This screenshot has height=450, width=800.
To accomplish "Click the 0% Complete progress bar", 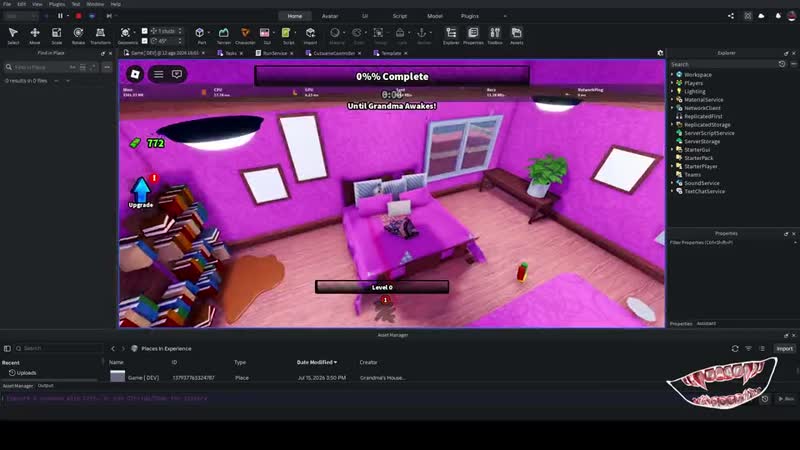I will click(392, 77).
